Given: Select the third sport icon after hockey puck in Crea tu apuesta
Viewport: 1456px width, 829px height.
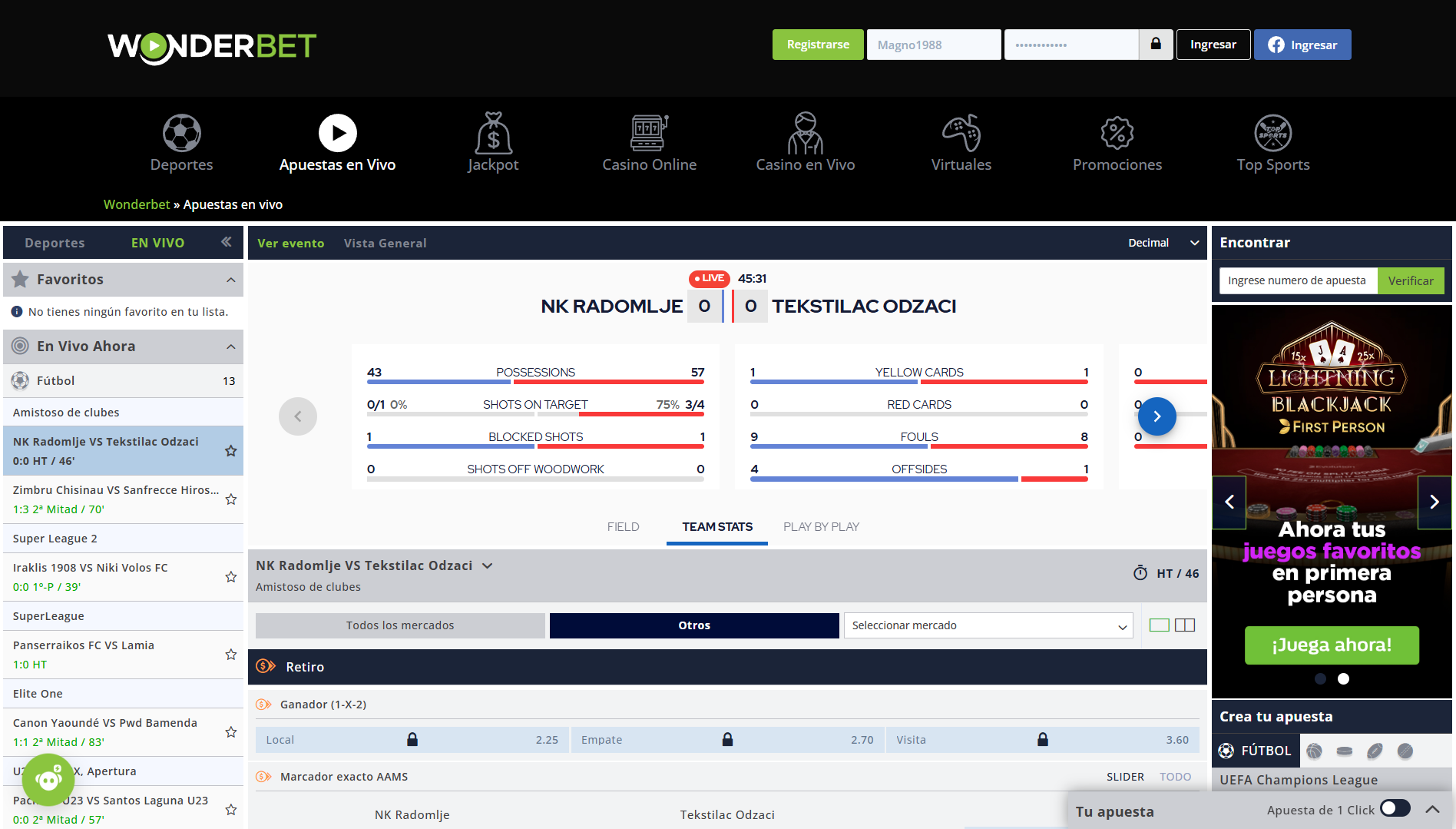Looking at the screenshot, I should (x=1375, y=751).
